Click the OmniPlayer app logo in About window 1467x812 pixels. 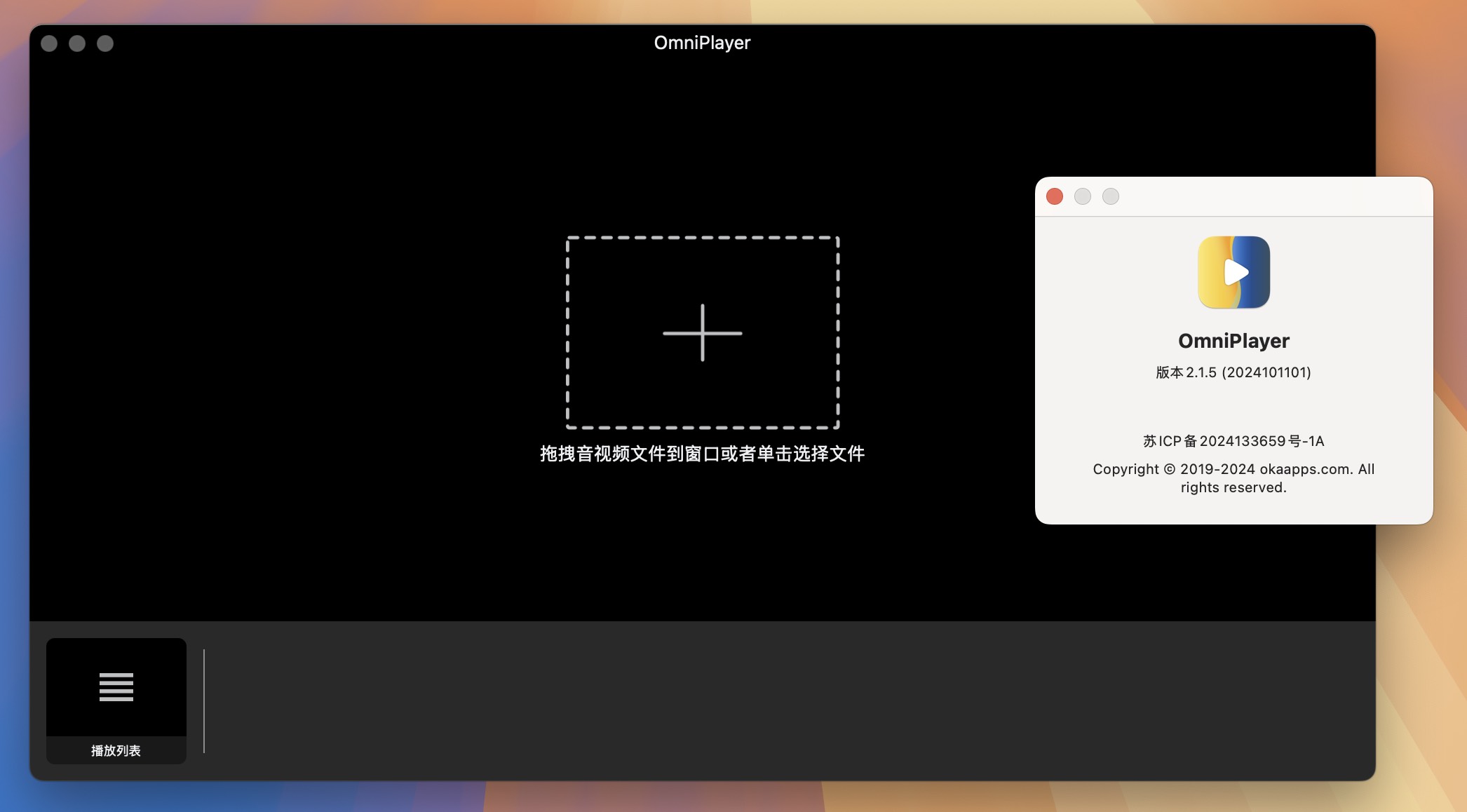click(1233, 272)
